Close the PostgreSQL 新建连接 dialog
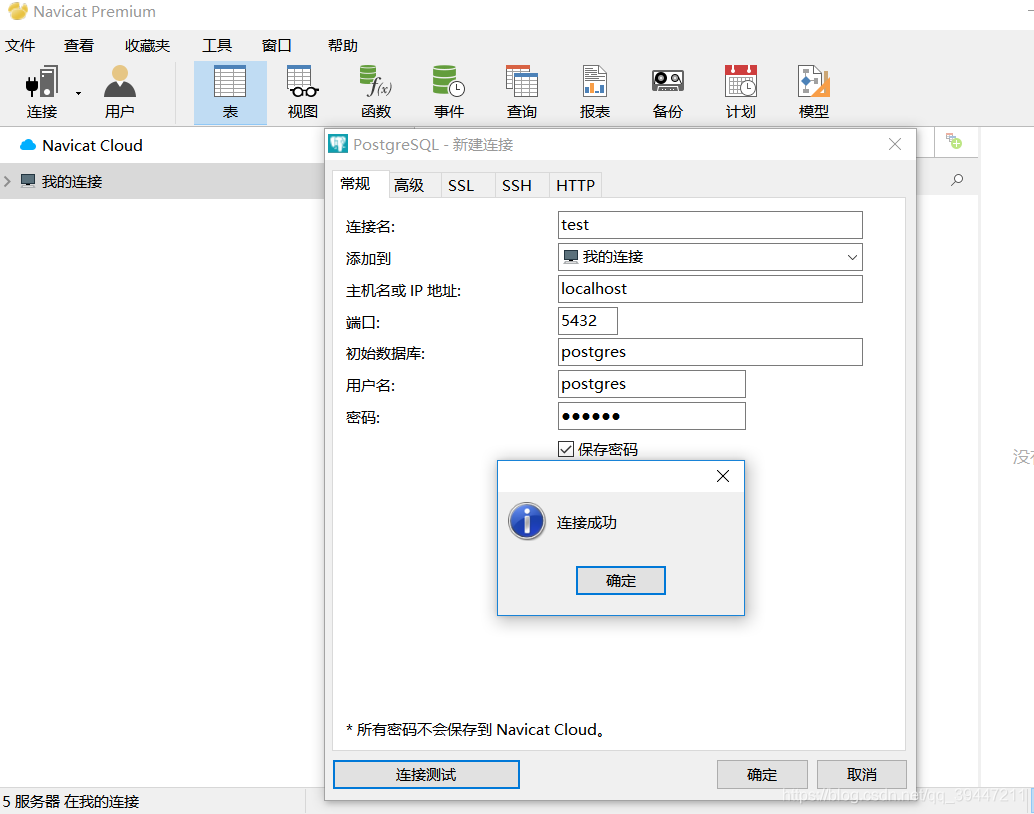This screenshot has width=1034, height=814. [x=895, y=144]
